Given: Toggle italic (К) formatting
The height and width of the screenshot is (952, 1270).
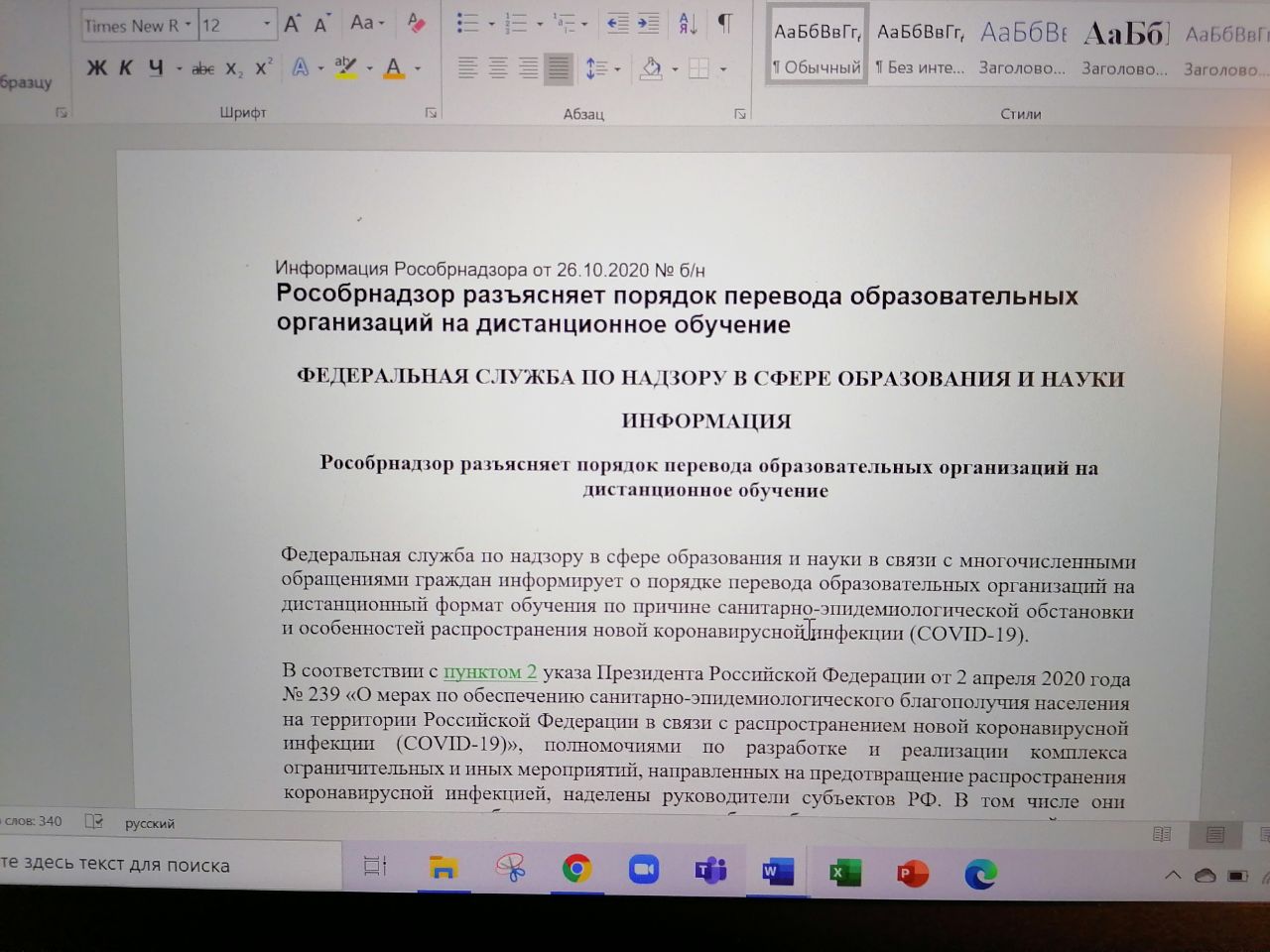Looking at the screenshot, I should pos(125,68).
